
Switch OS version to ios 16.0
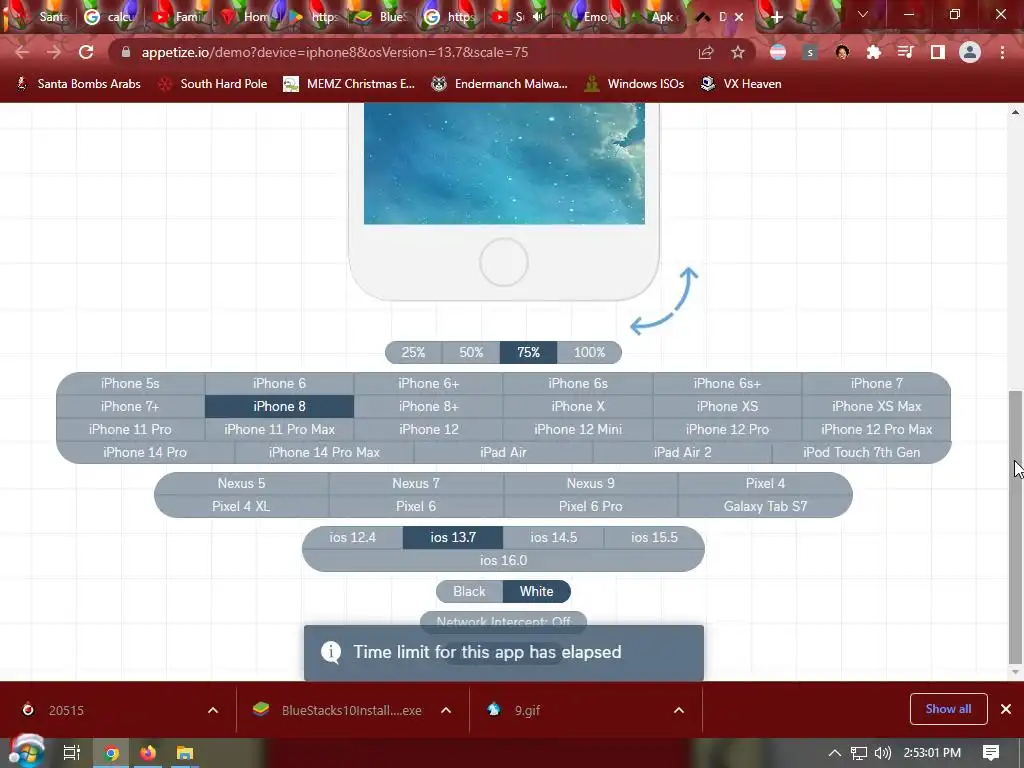[504, 560]
